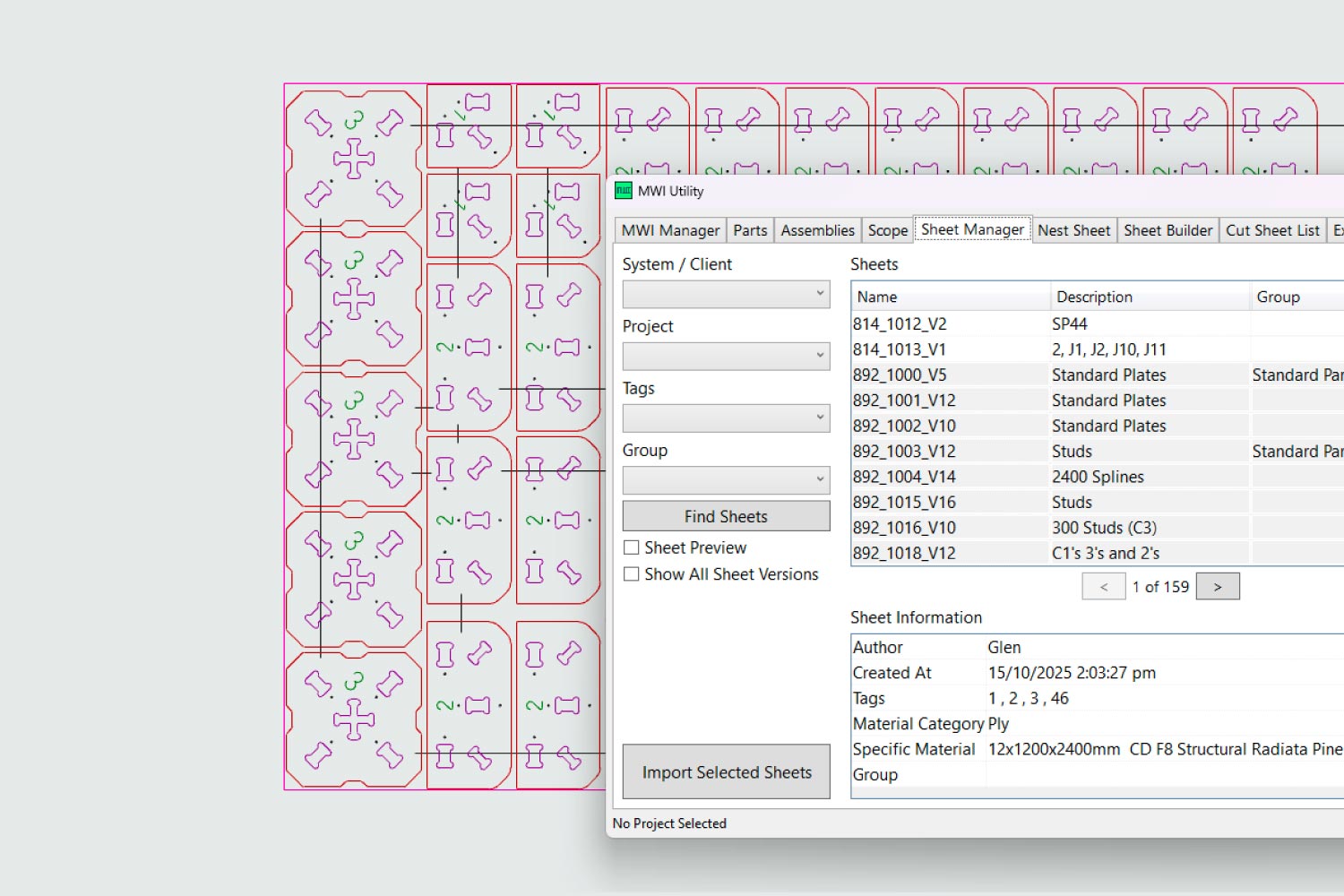Click the Material Category Ply row

[1098, 723]
